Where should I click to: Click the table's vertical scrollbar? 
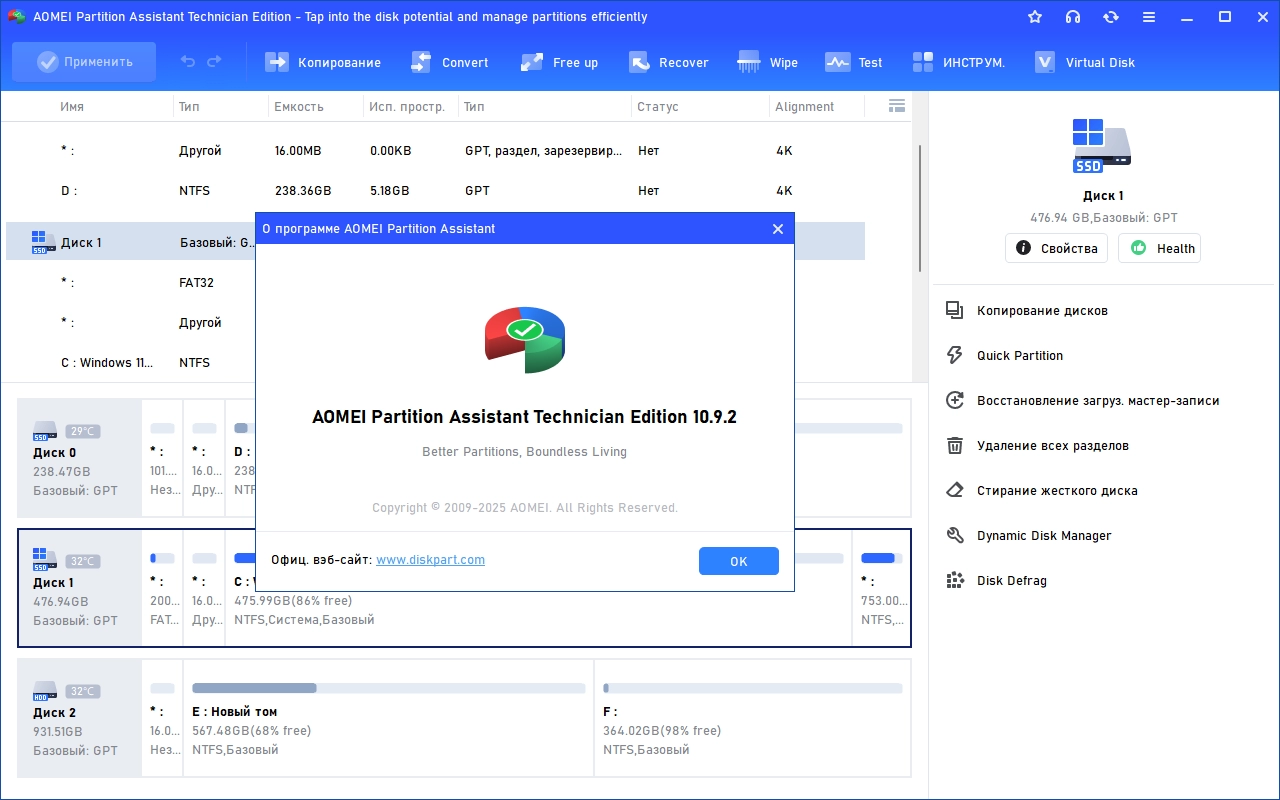920,208
